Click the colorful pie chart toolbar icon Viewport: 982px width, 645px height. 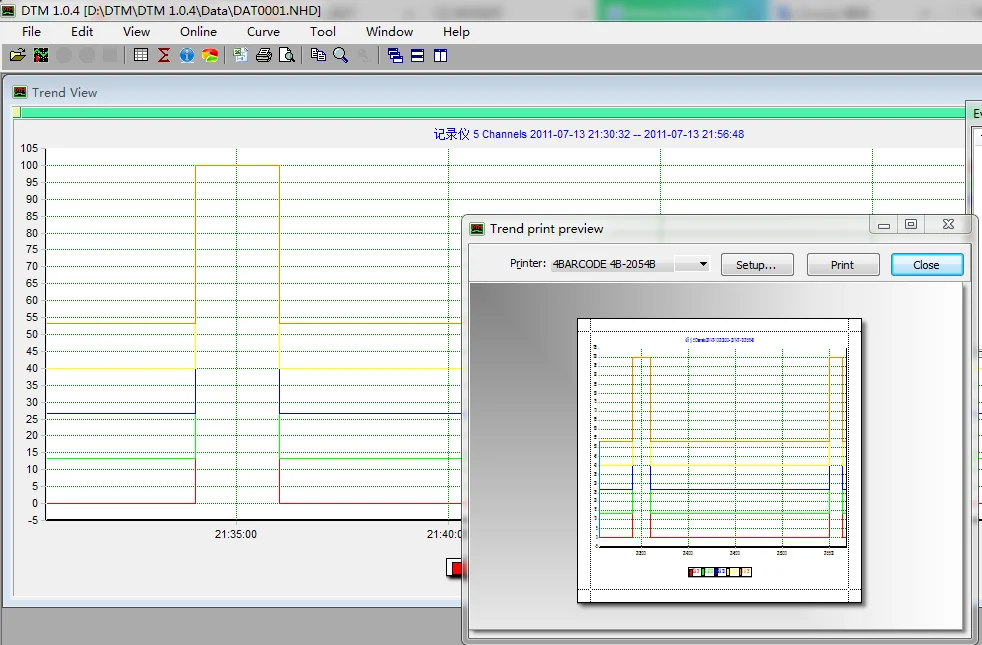click(210, 55)
